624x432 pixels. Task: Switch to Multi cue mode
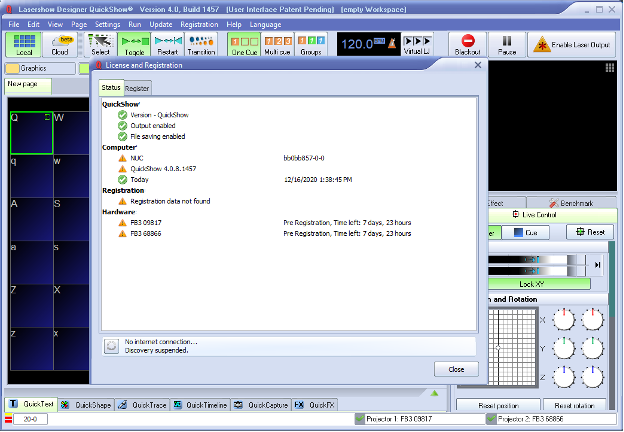click(277, 45)
